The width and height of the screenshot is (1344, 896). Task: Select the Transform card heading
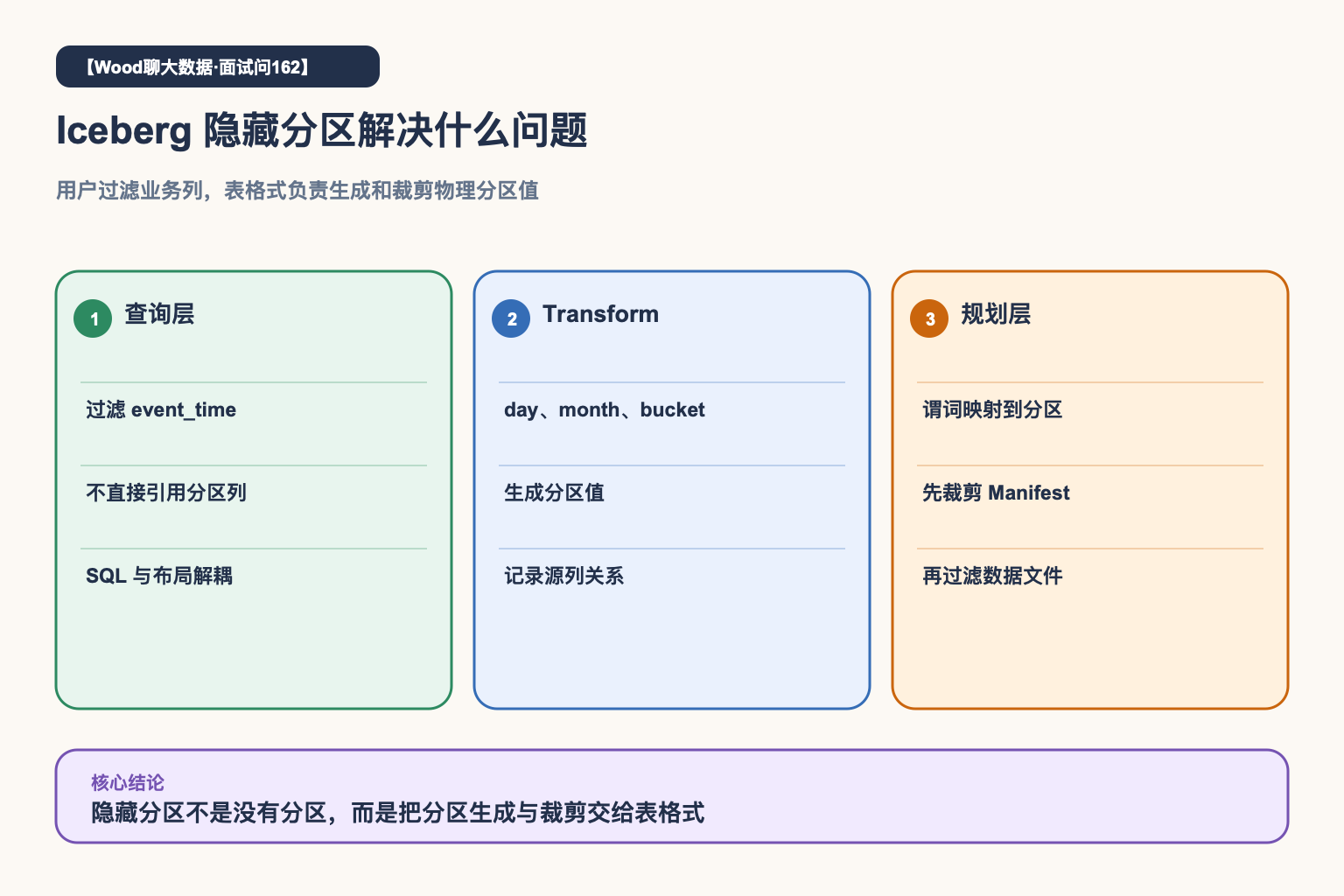pos(600,314)
